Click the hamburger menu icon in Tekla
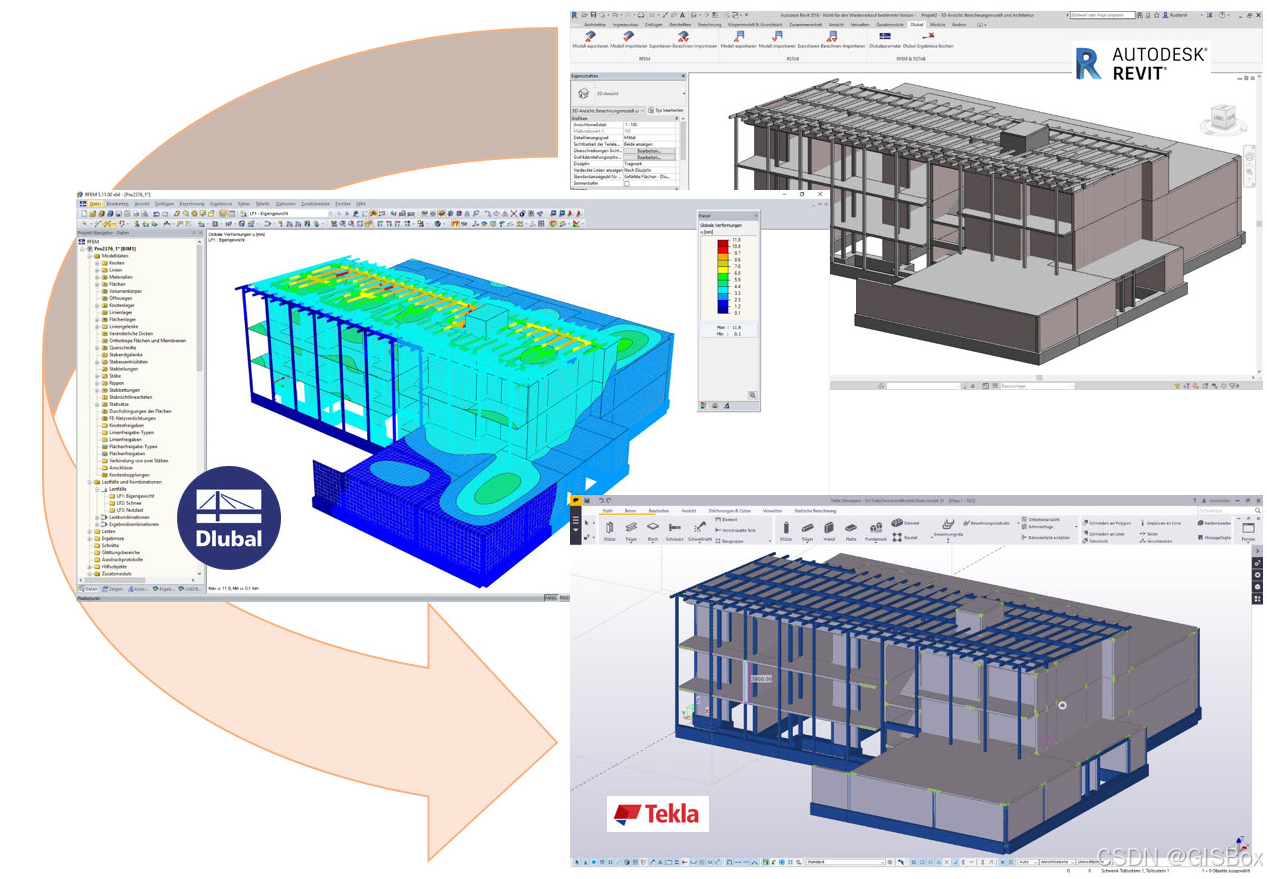 point(577,519)
